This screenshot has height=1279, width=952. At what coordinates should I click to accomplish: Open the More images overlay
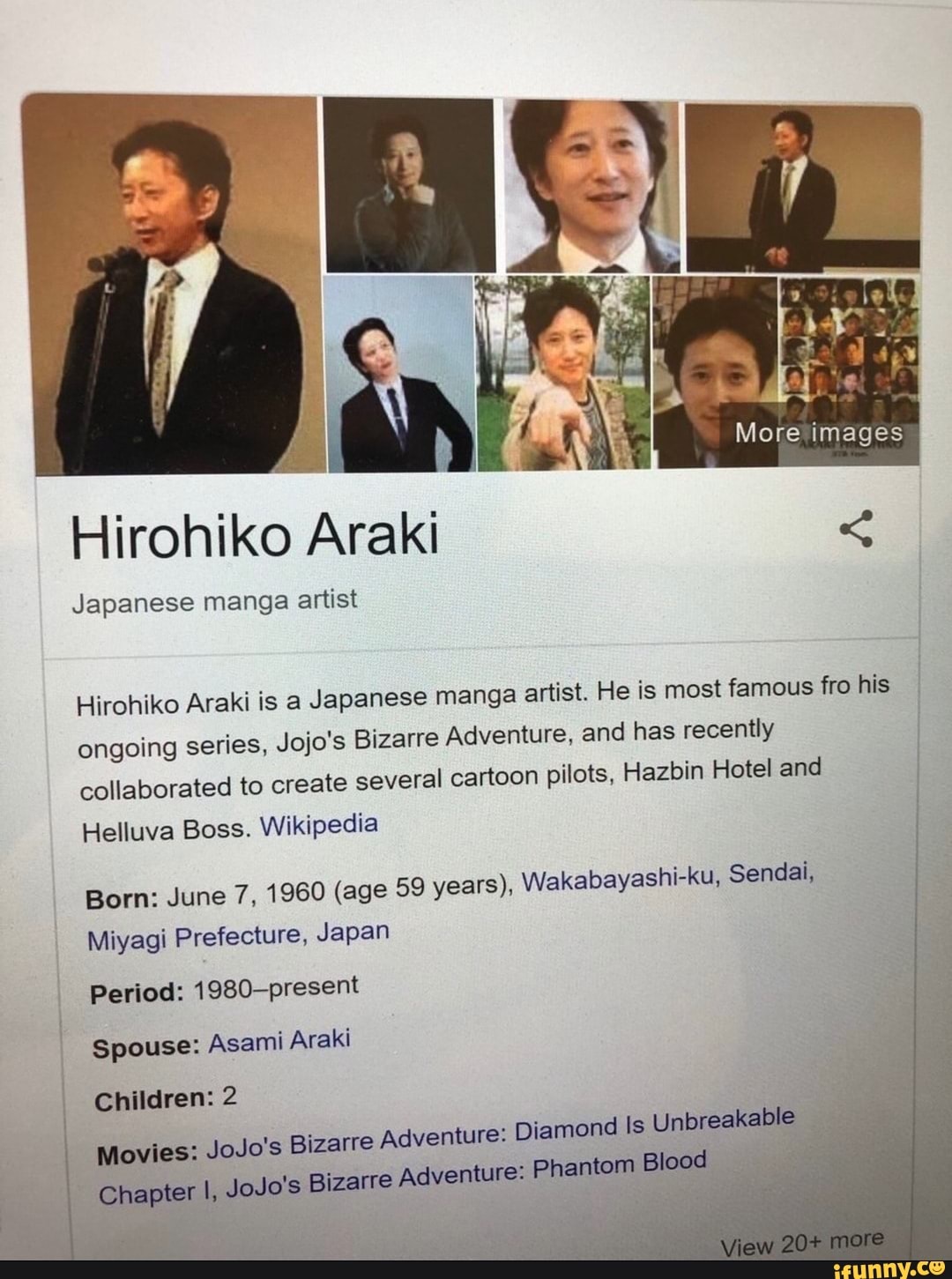coord(819,433)
